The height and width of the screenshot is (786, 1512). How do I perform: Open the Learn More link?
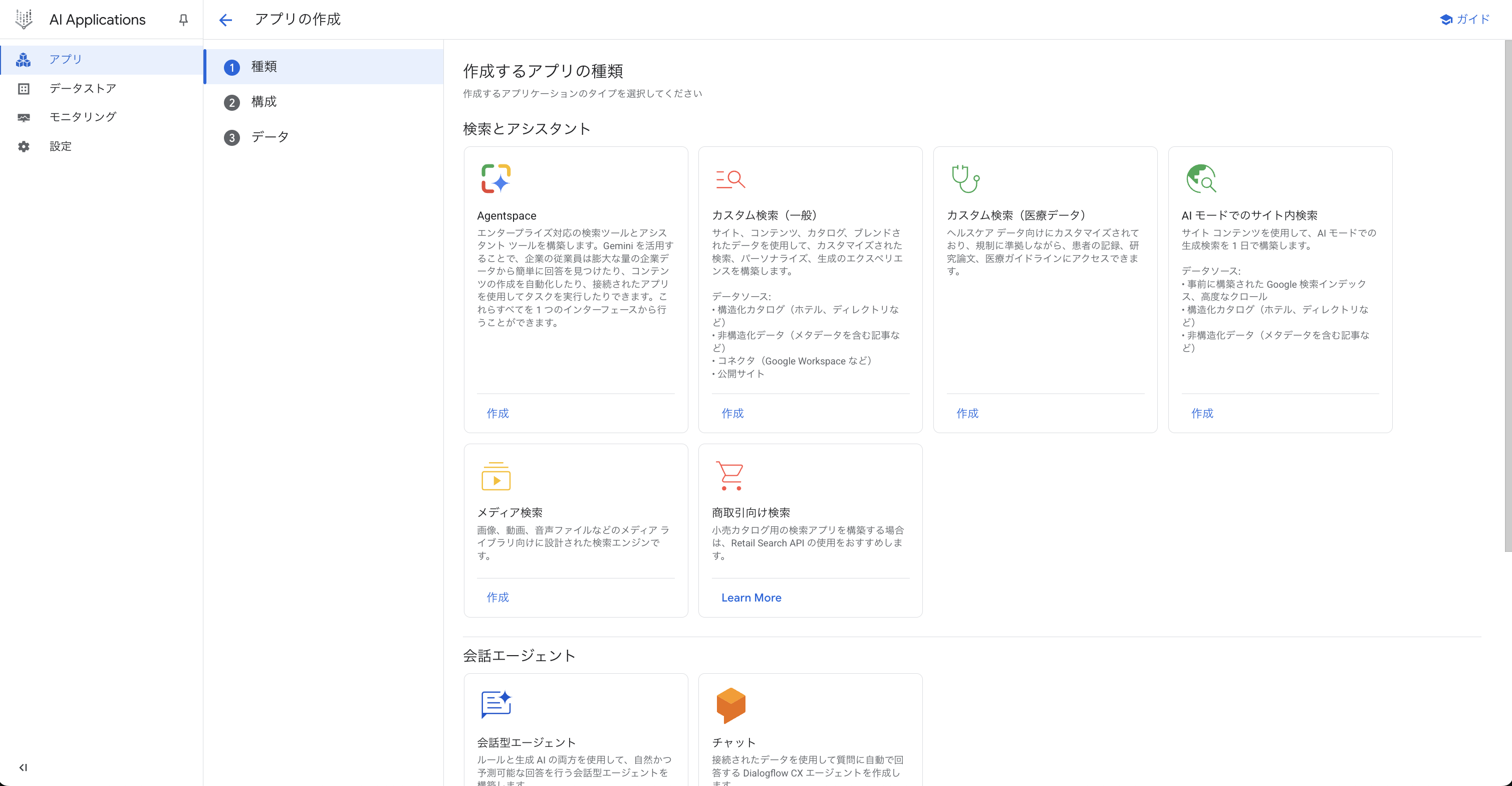coord(750,598)
